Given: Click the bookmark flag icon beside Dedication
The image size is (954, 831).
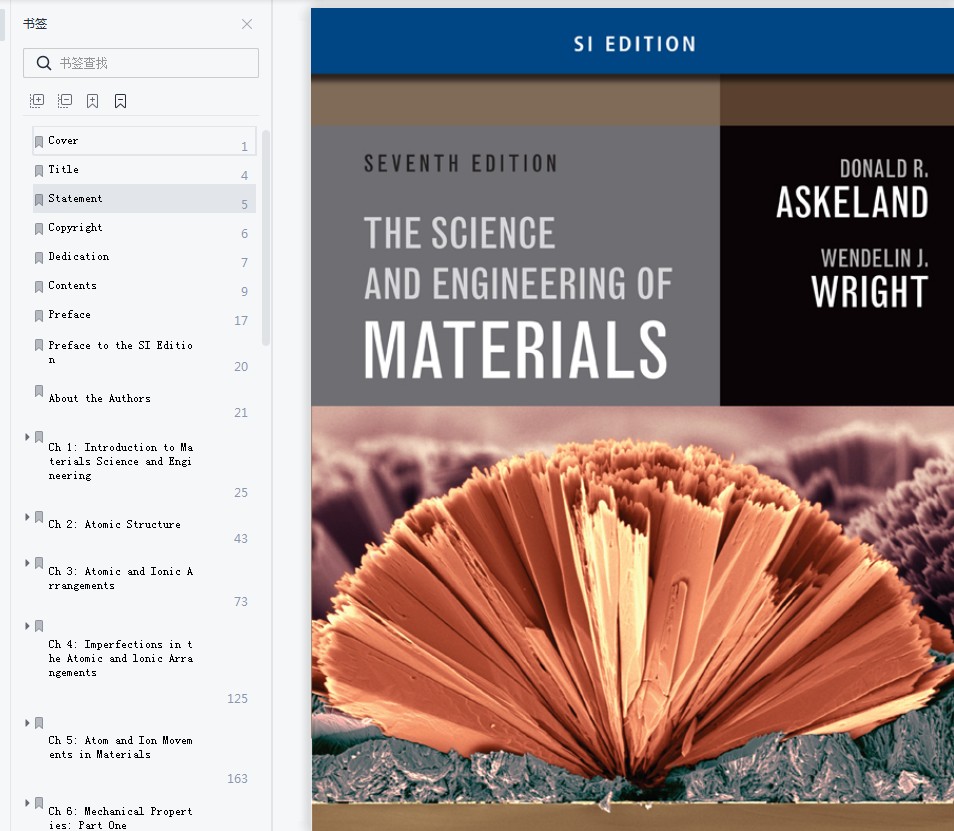Looking at the screenshot, I should pos(39,257).
